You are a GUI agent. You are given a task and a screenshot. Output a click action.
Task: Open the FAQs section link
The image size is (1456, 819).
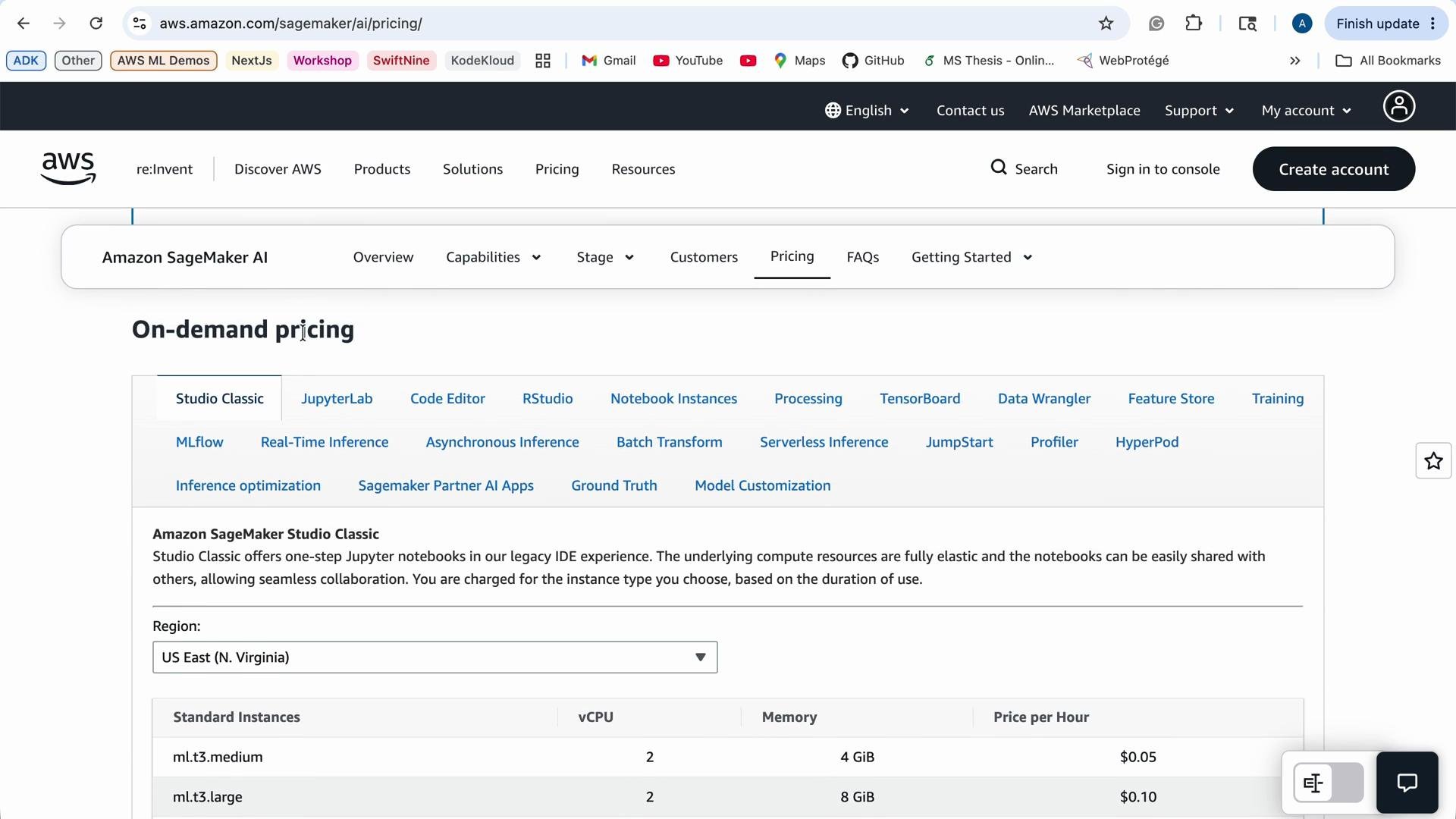[863, 257]
